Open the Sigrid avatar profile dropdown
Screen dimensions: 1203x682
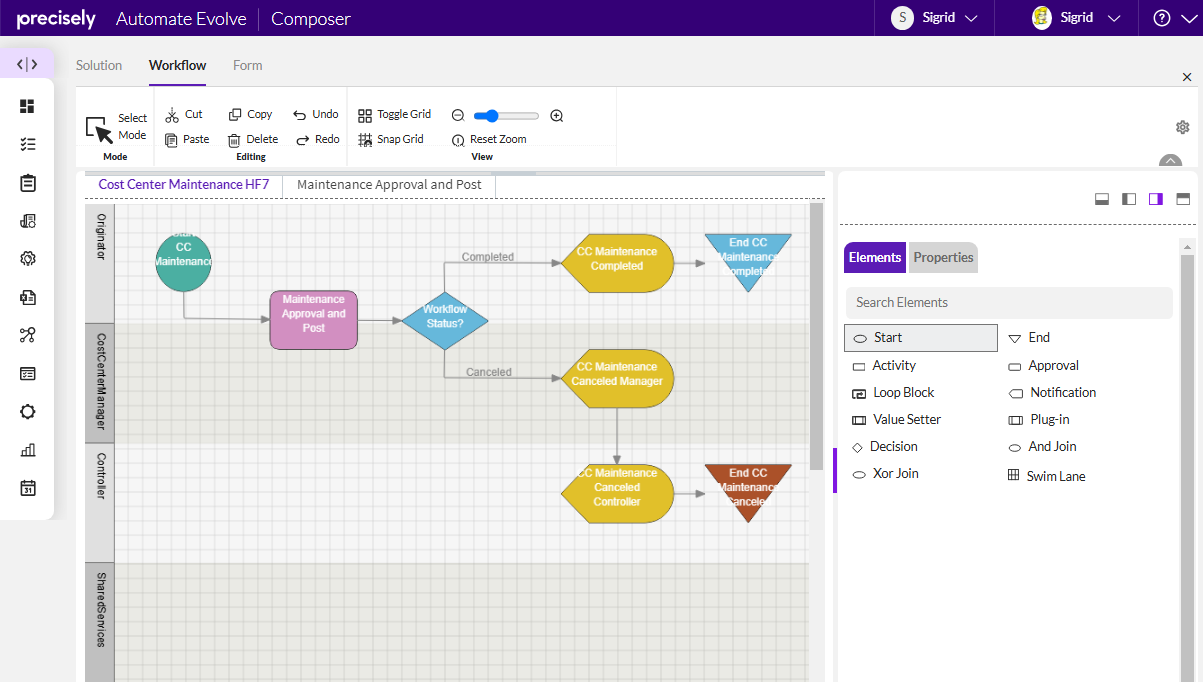coord(1075,18)
